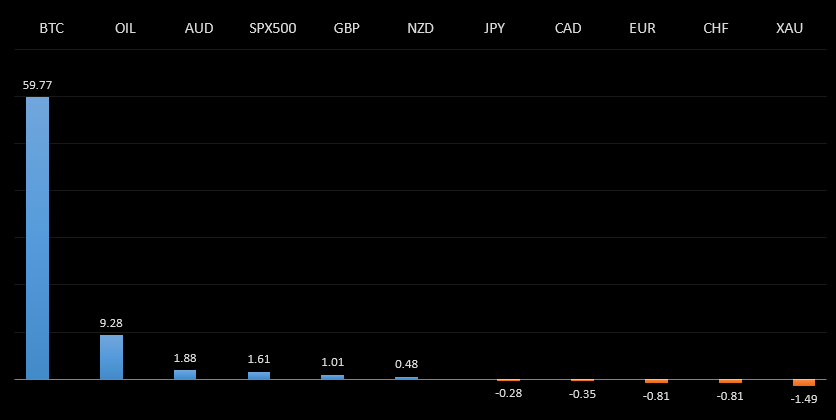Select the EUR category label

(642, 28)
